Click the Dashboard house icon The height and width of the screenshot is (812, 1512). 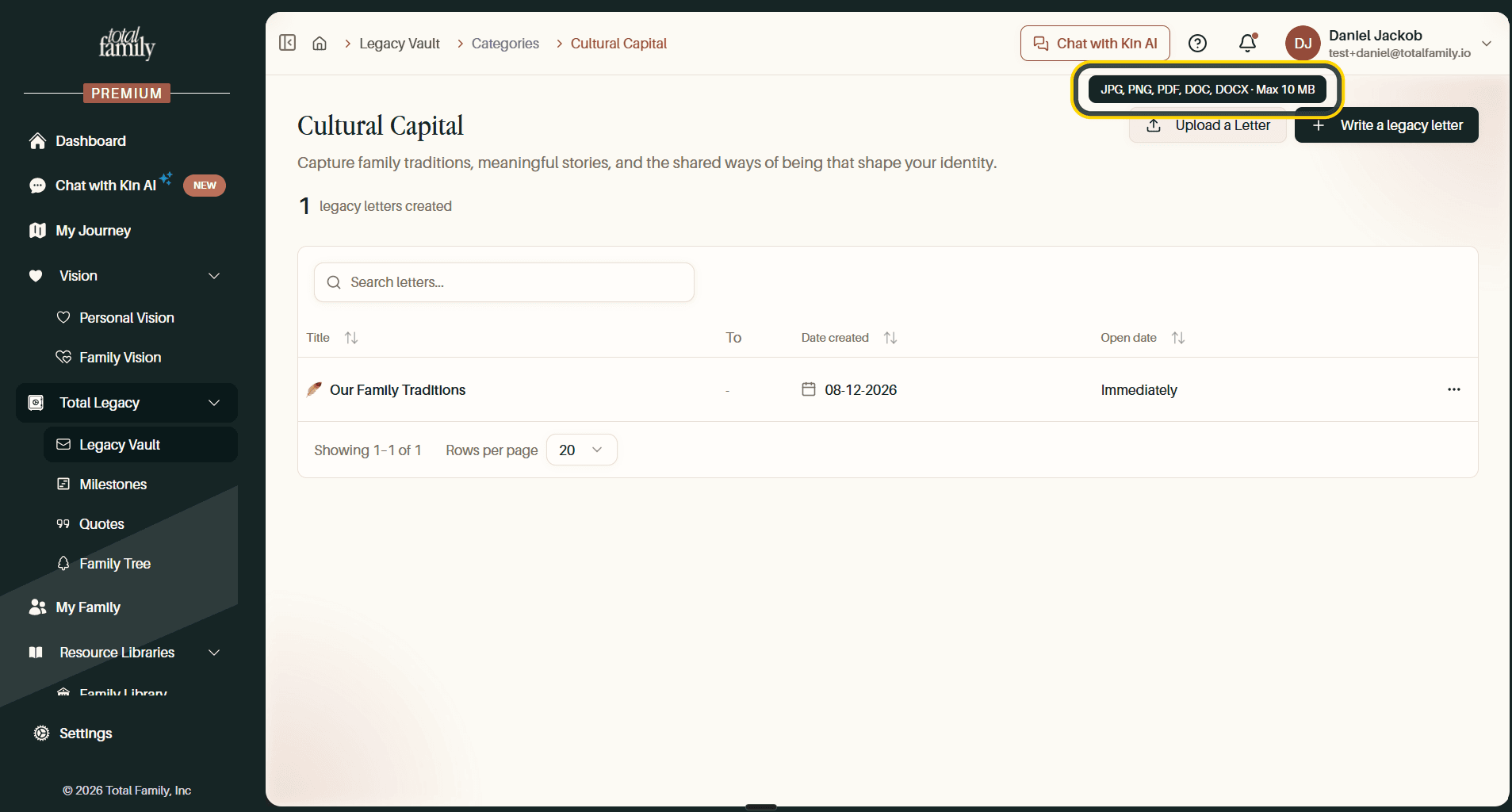pyautogui.click(x=37, y=141)
